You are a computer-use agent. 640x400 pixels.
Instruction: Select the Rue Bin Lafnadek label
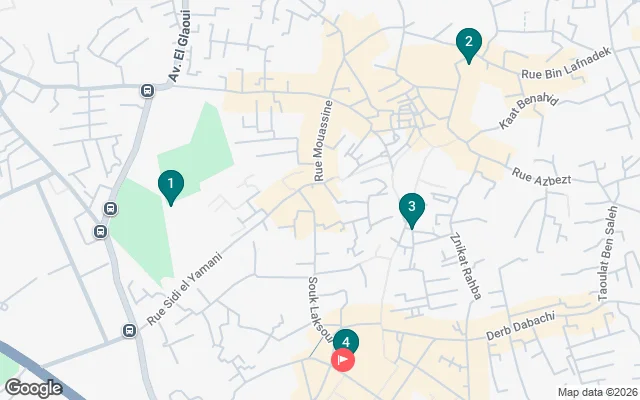coord(566,63)
